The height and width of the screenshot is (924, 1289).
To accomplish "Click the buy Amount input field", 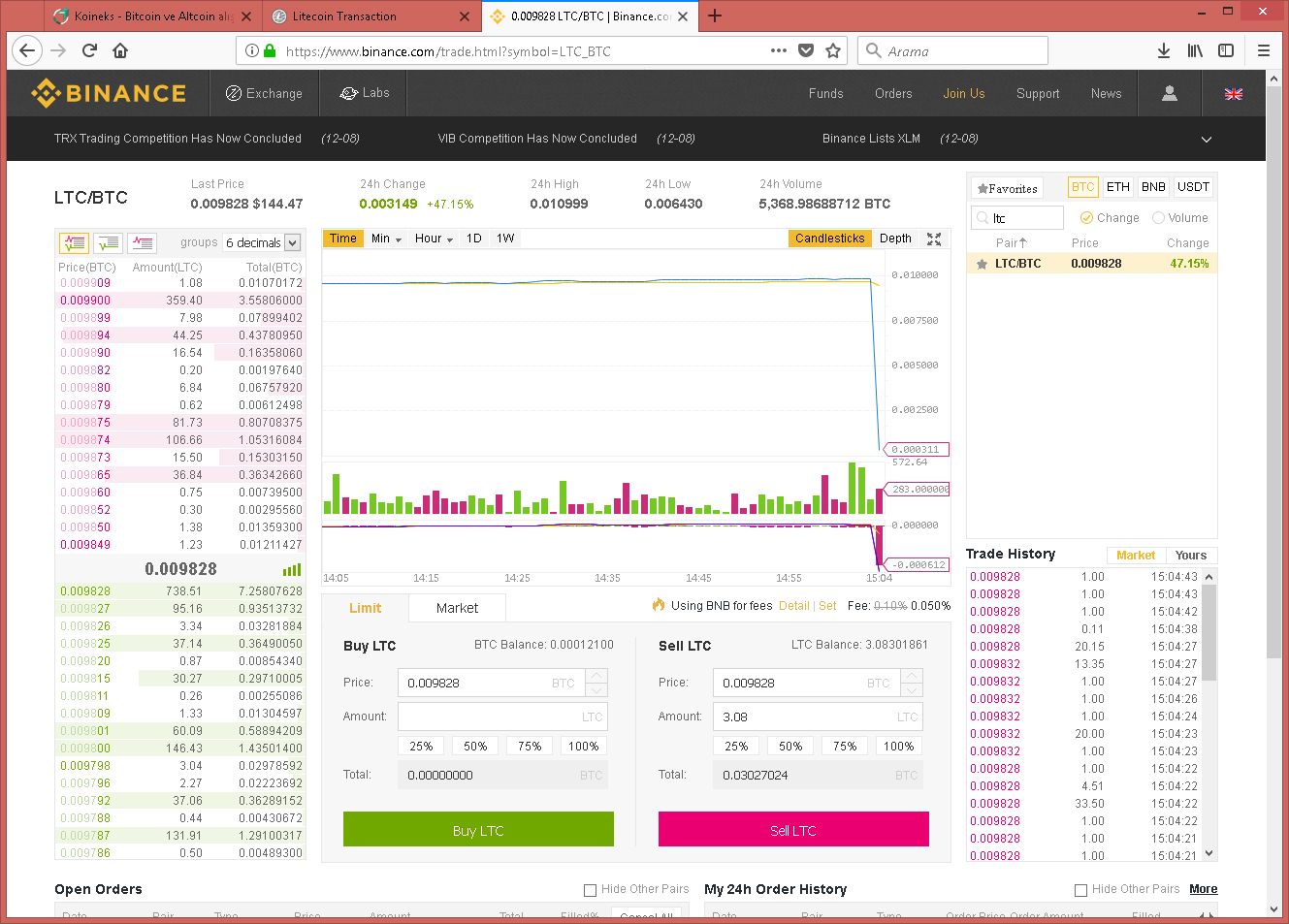I will click(x=503, y=717).
